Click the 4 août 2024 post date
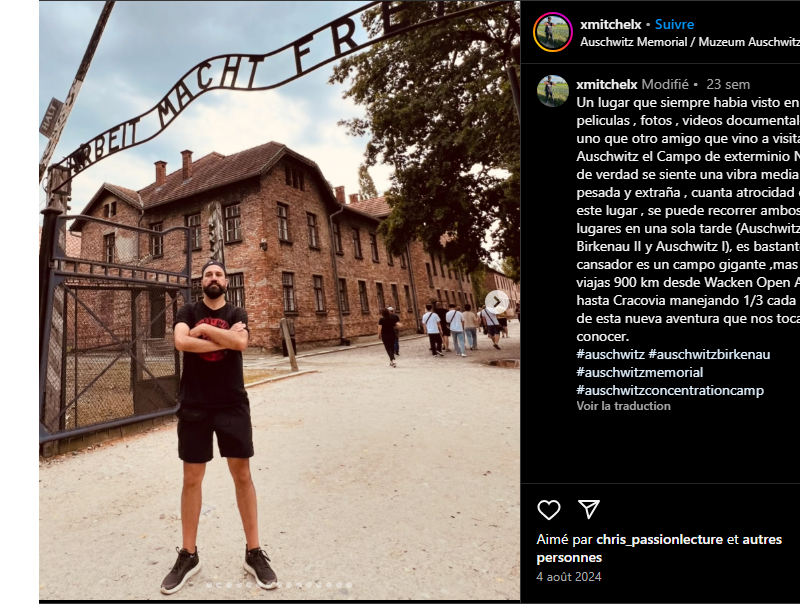The width and height of the screenshot is (800, 604). point(568,577)
